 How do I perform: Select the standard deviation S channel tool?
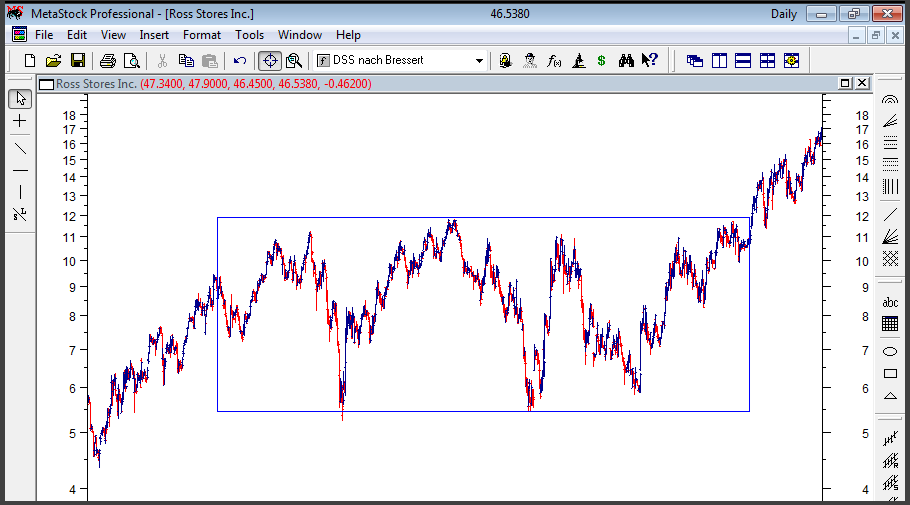(x=890, y=483)
